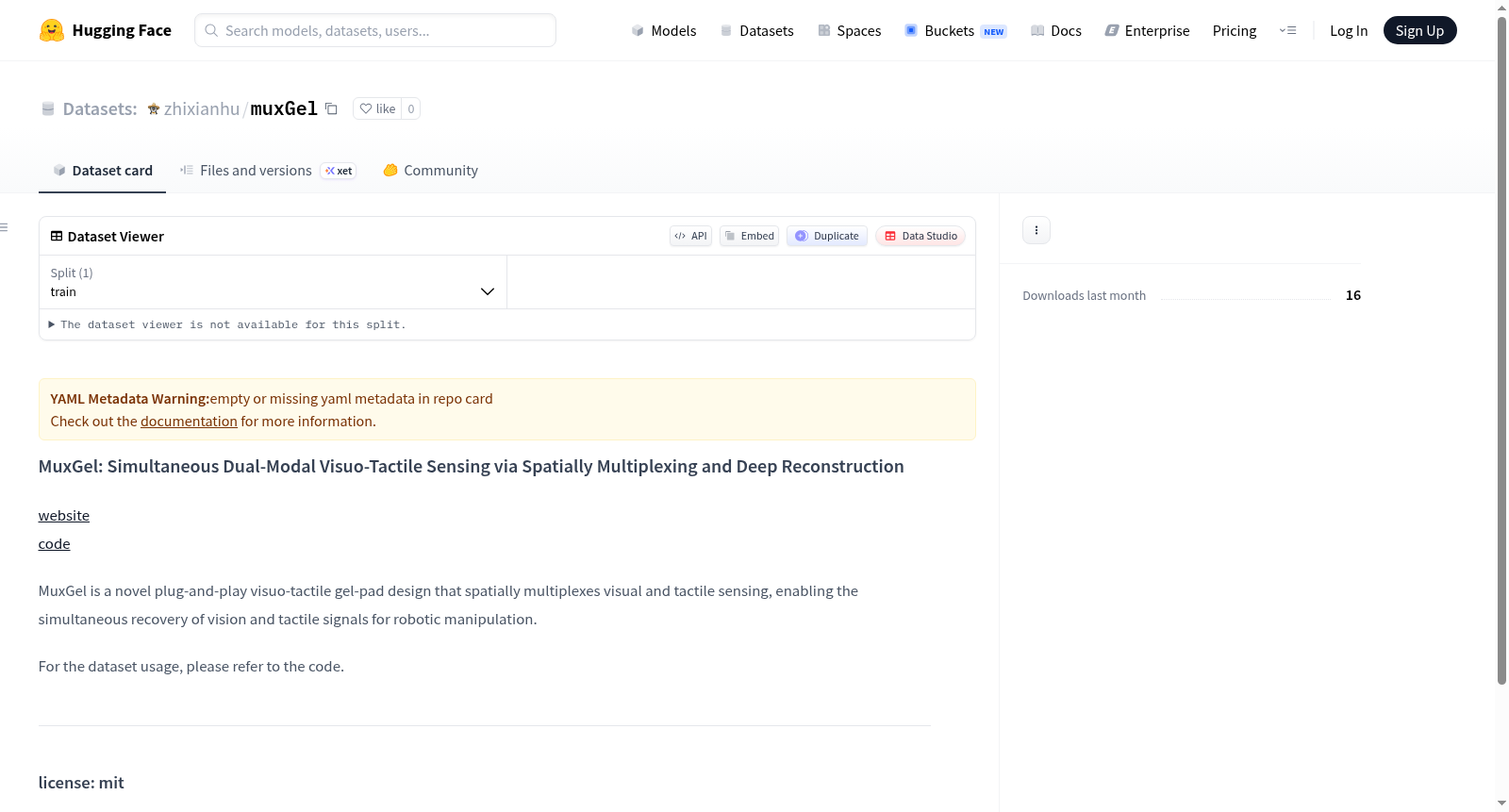Image resolution: width=1509 pixels, height=812 pixels.
Task: Click the muxGel dataset name link
Action: pos(284,109)
